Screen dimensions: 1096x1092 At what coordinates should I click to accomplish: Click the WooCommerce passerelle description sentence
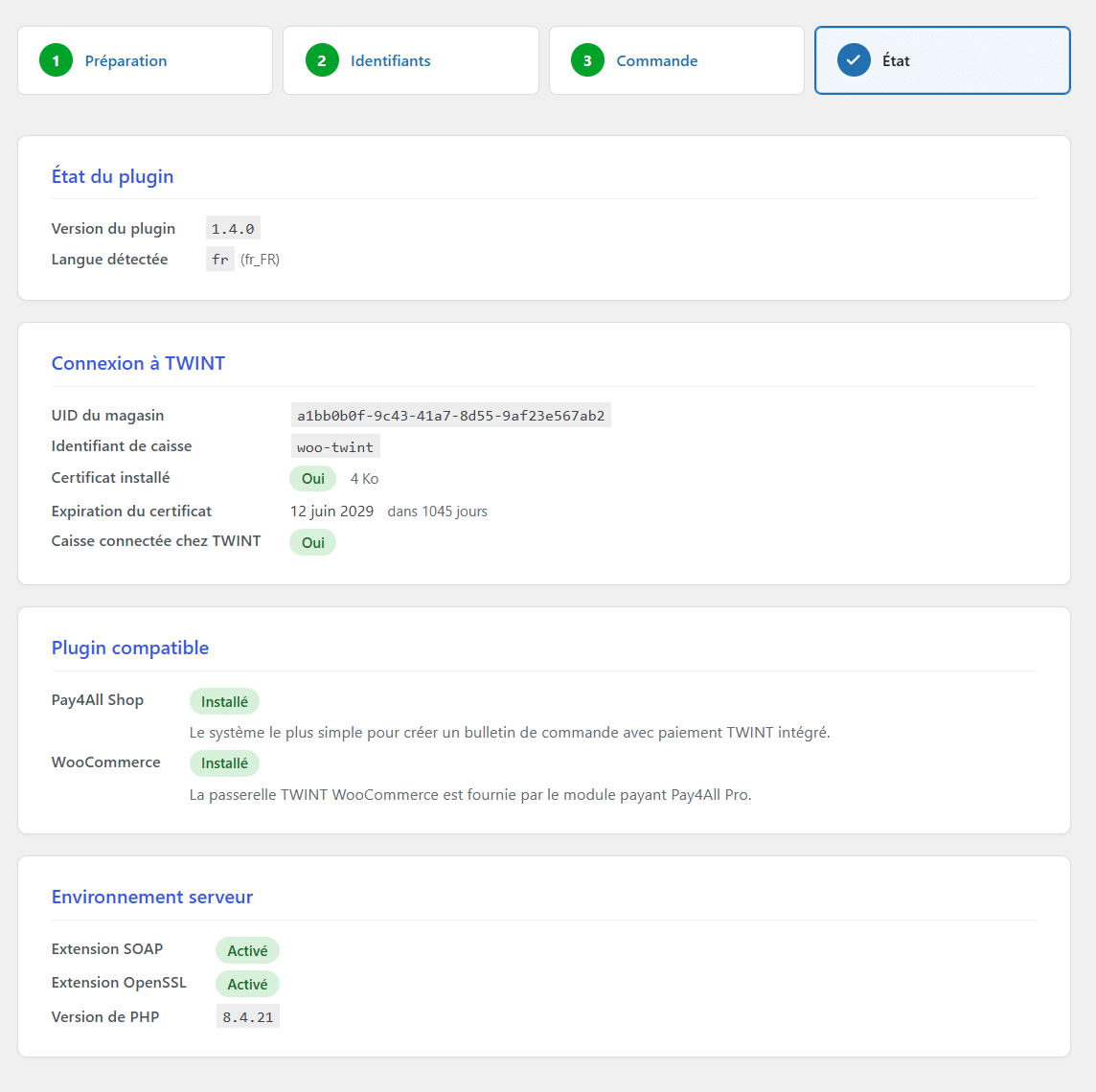(x=470, y=794)
